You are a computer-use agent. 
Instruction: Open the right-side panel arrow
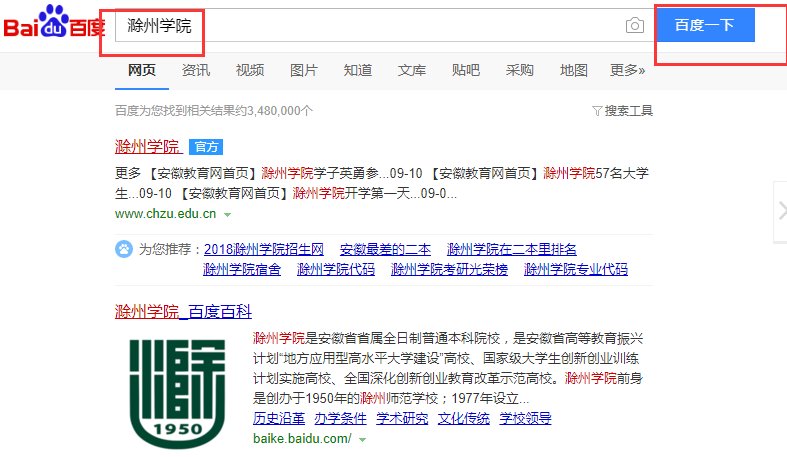[781, 211]
